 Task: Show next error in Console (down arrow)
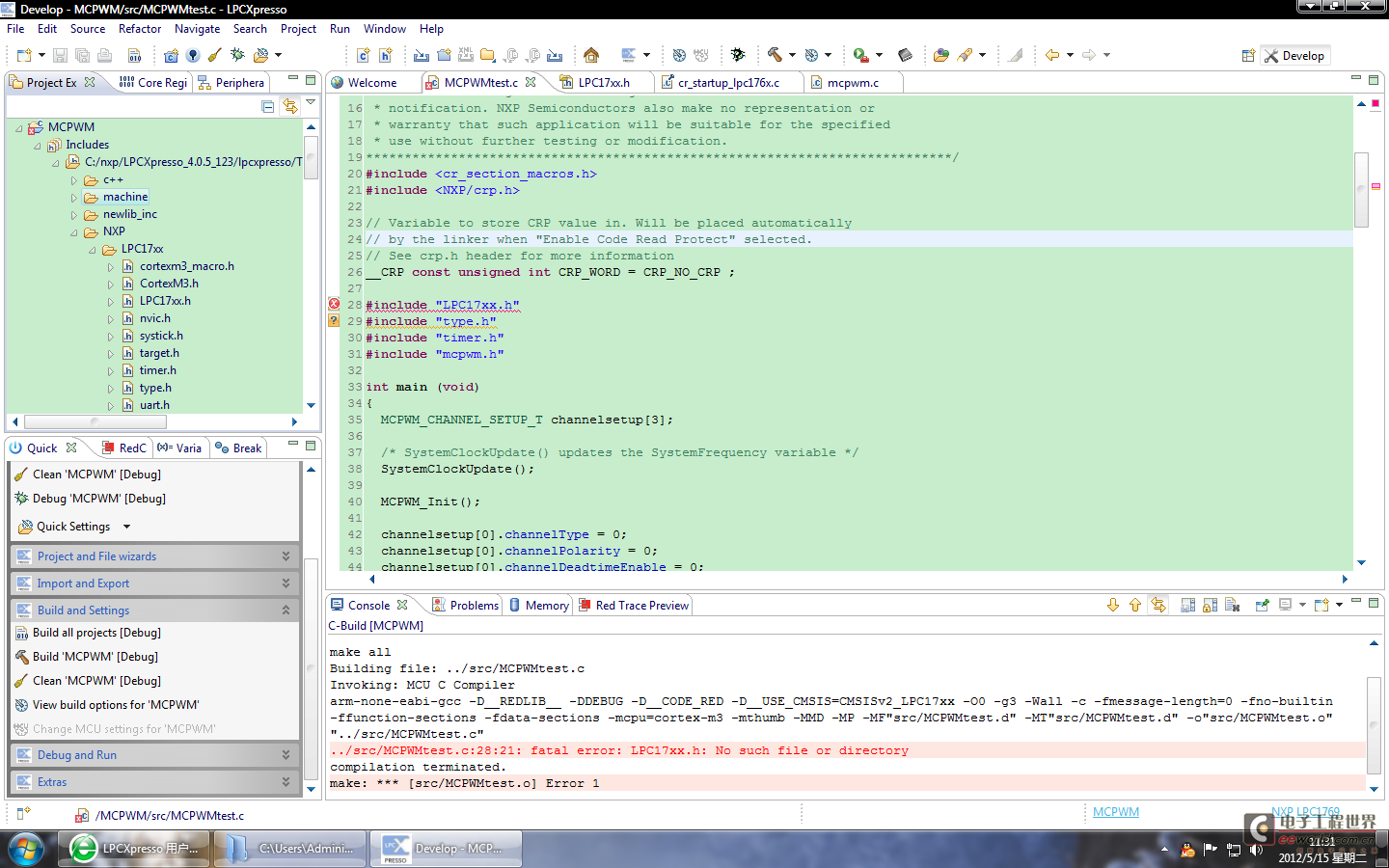click(1113, 605)
